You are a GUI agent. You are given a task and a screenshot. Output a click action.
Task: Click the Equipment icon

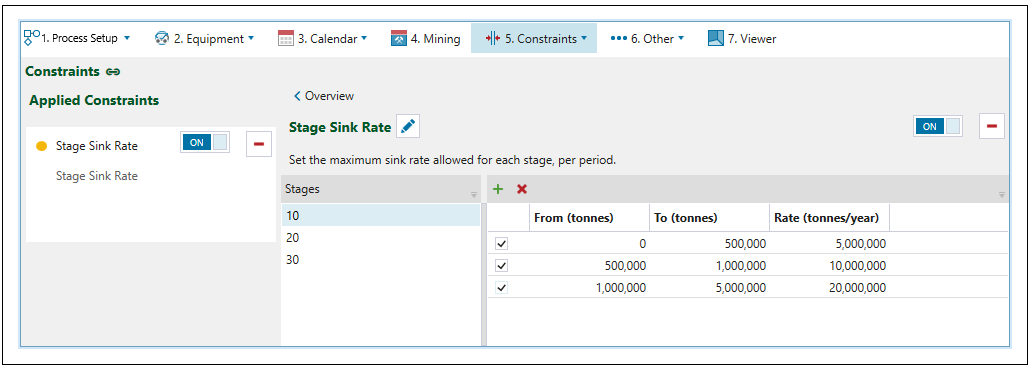(162, 39)
